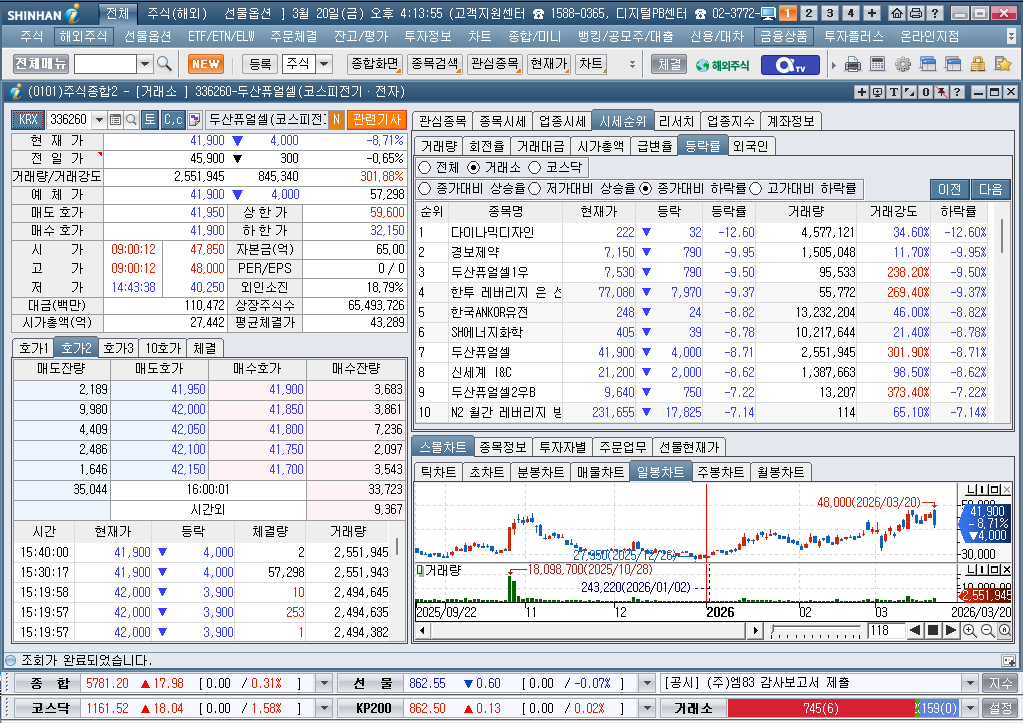Viewport: 1023px width, 723px height.
Task: Open help question-mark icon in title bar
Action: click(x=934, y=13)
